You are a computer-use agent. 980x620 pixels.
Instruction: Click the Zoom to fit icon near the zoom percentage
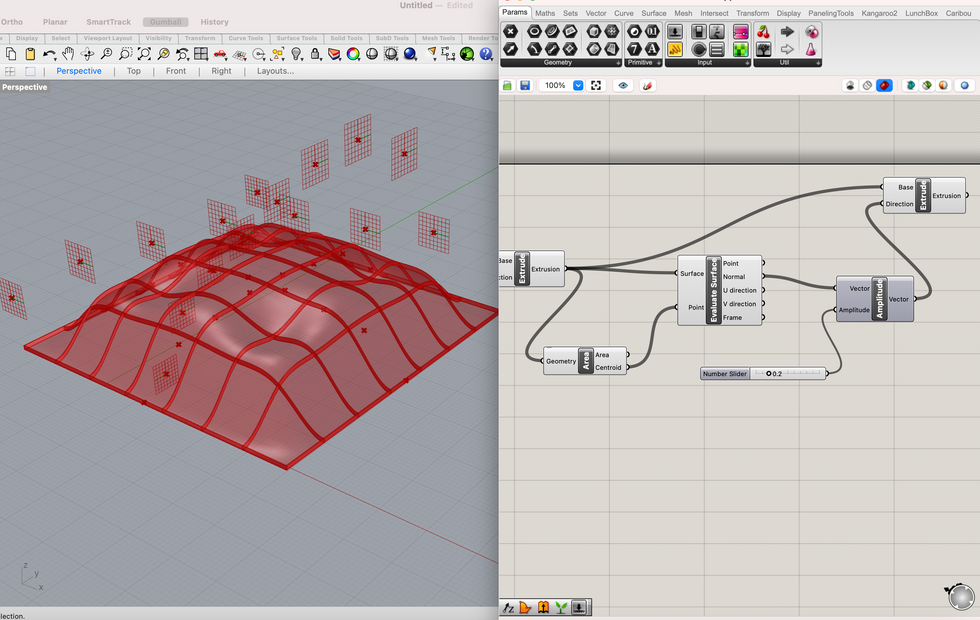tap(597, 84)
